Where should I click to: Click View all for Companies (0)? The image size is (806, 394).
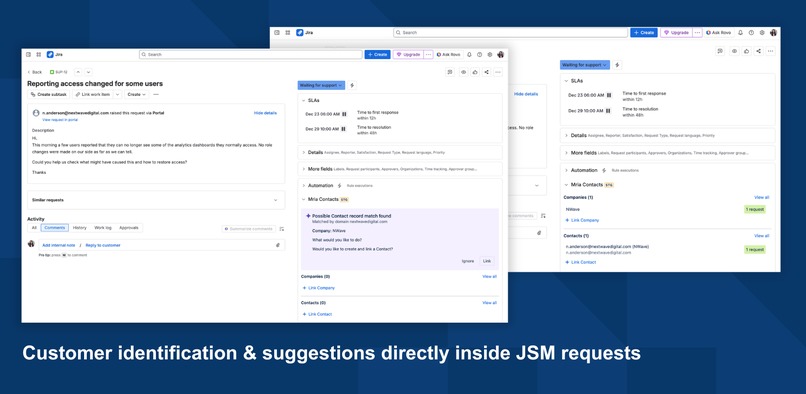point(489,277)
